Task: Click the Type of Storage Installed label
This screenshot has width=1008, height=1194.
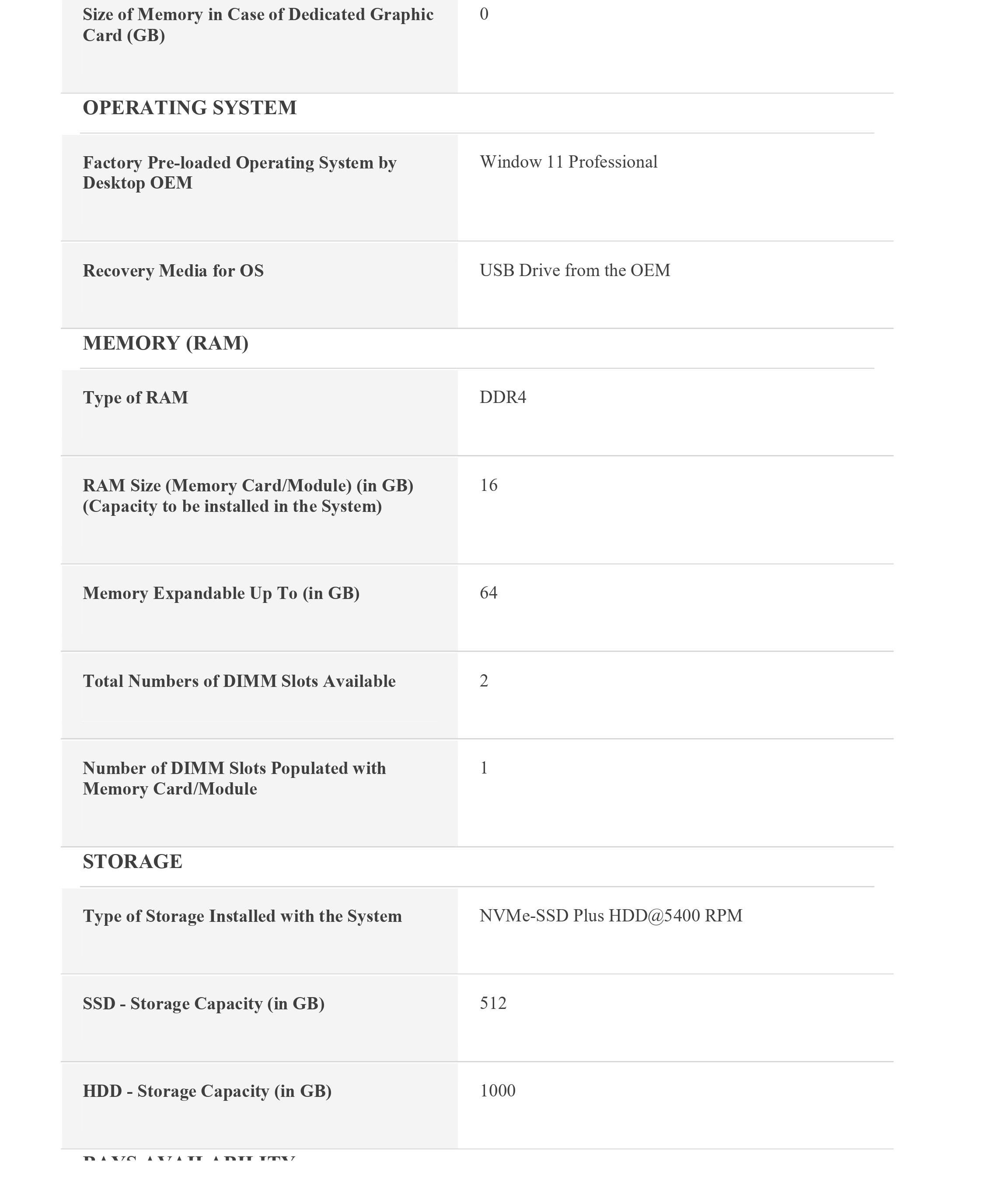Action: coord(242,916)
